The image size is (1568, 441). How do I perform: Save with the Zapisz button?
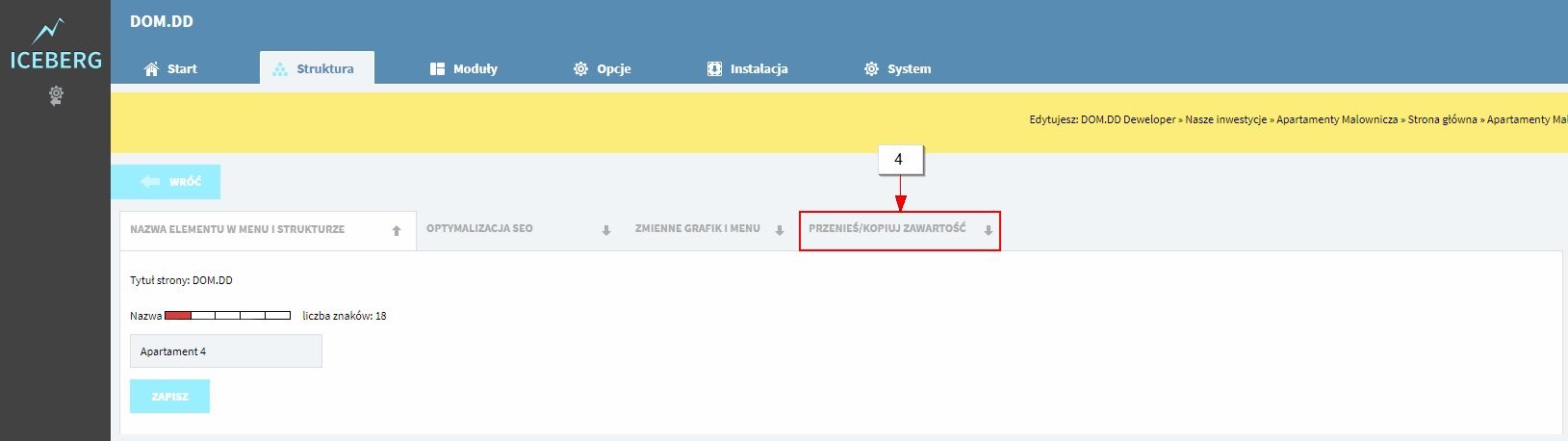169,397
